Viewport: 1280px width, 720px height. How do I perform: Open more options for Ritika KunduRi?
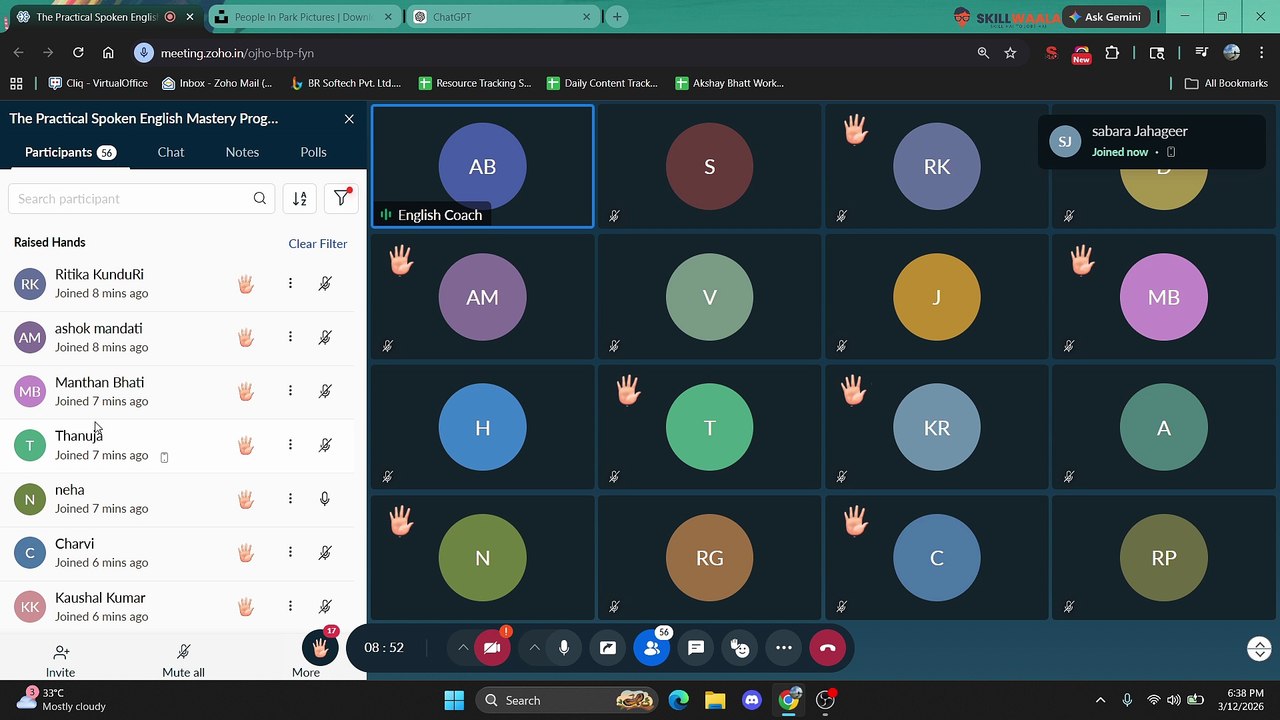click(x=290, y=284)
